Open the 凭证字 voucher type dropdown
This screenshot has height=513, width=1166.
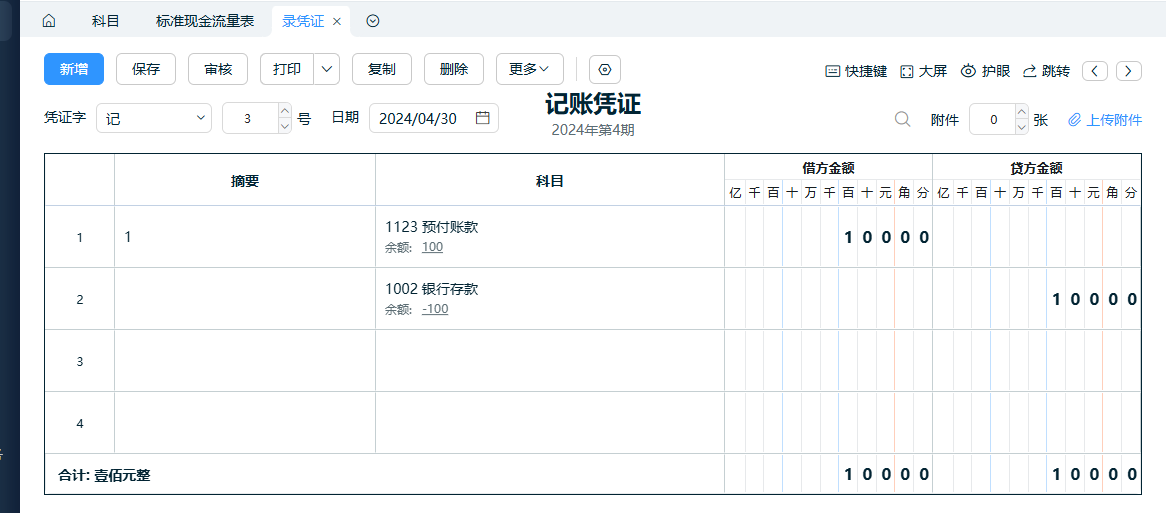coord(154,118)
